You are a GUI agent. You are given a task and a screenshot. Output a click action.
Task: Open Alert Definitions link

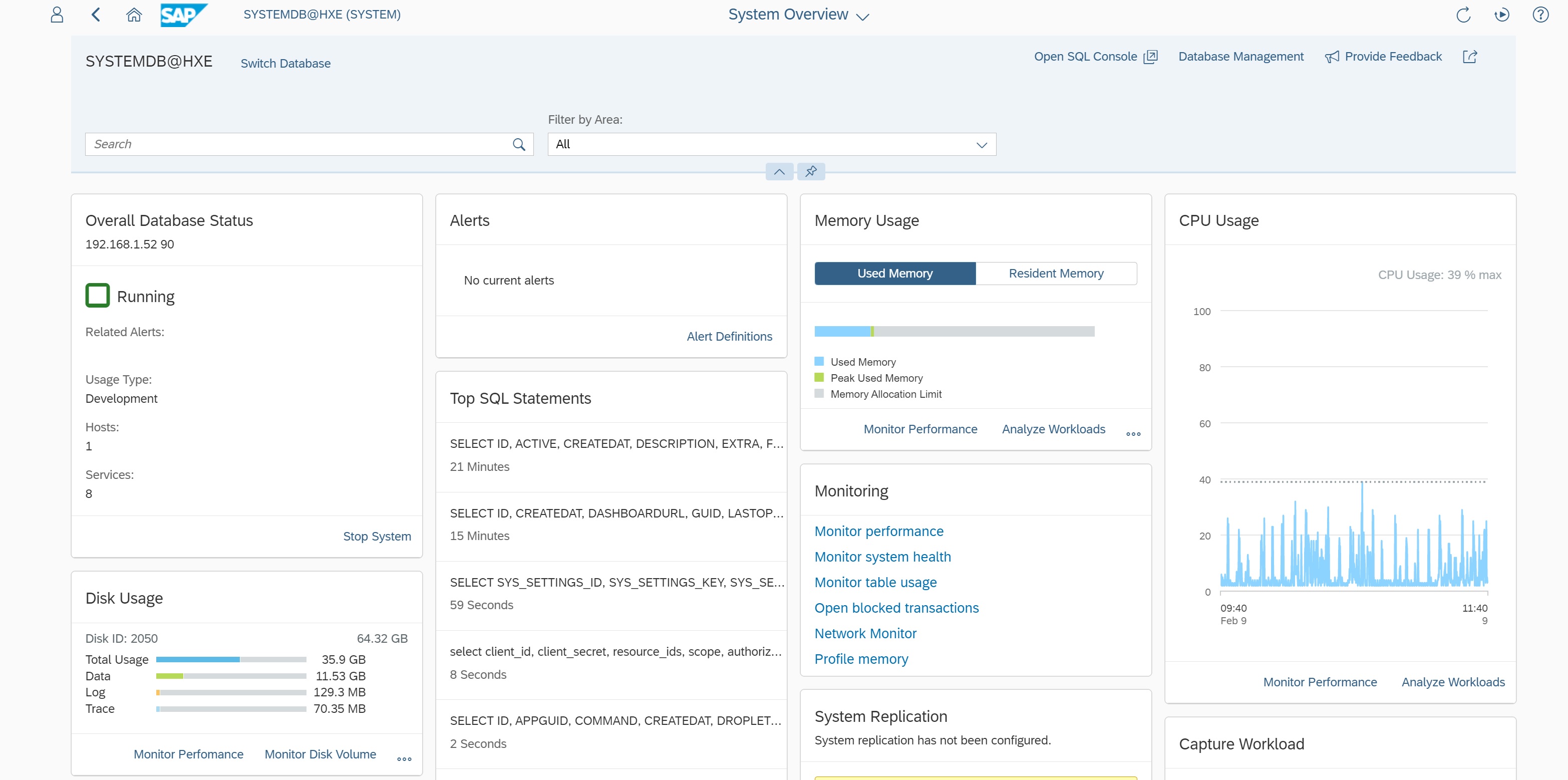click(x=729, y=337)
